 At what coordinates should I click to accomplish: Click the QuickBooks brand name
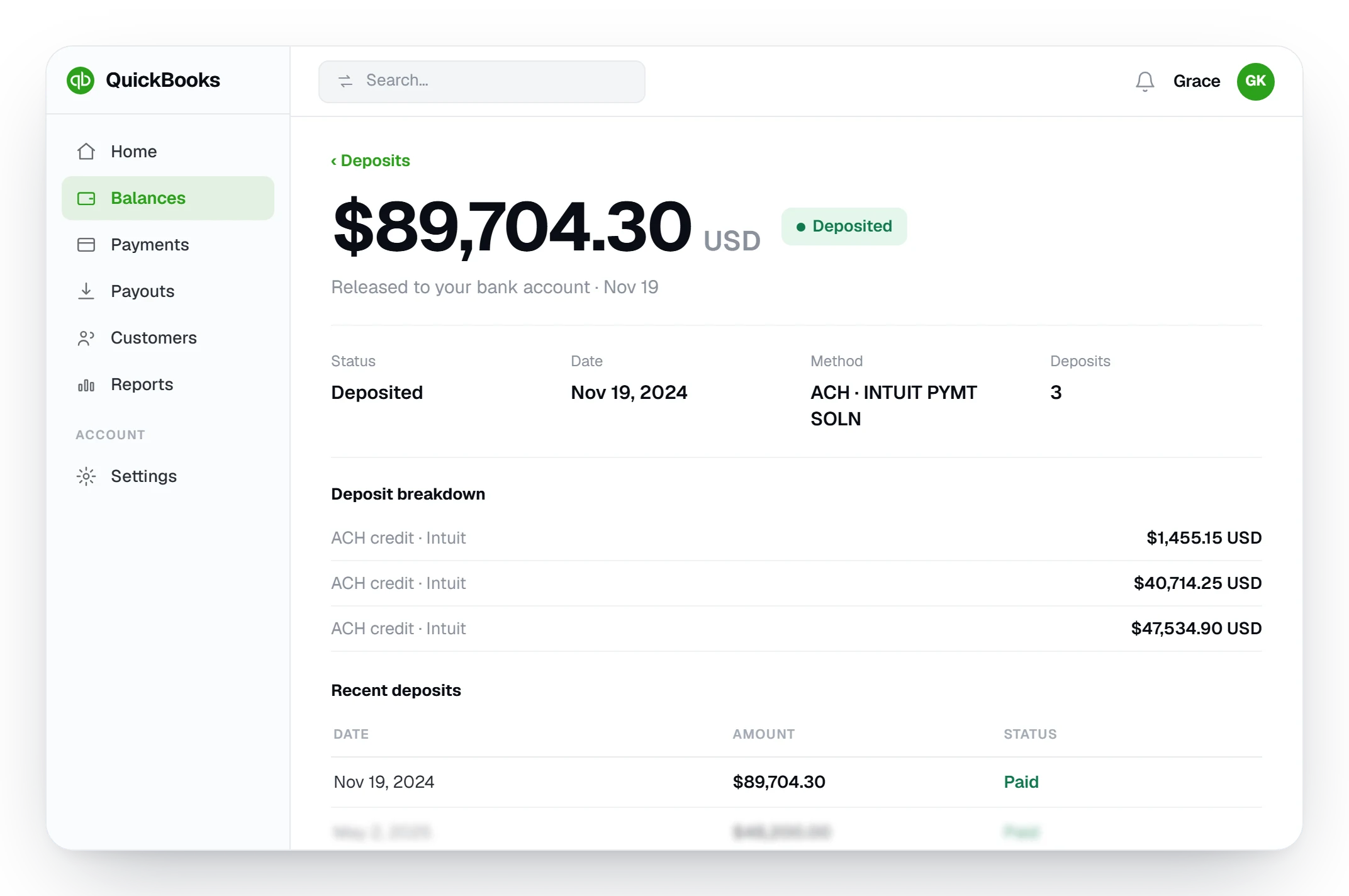[x=163, y=81]
